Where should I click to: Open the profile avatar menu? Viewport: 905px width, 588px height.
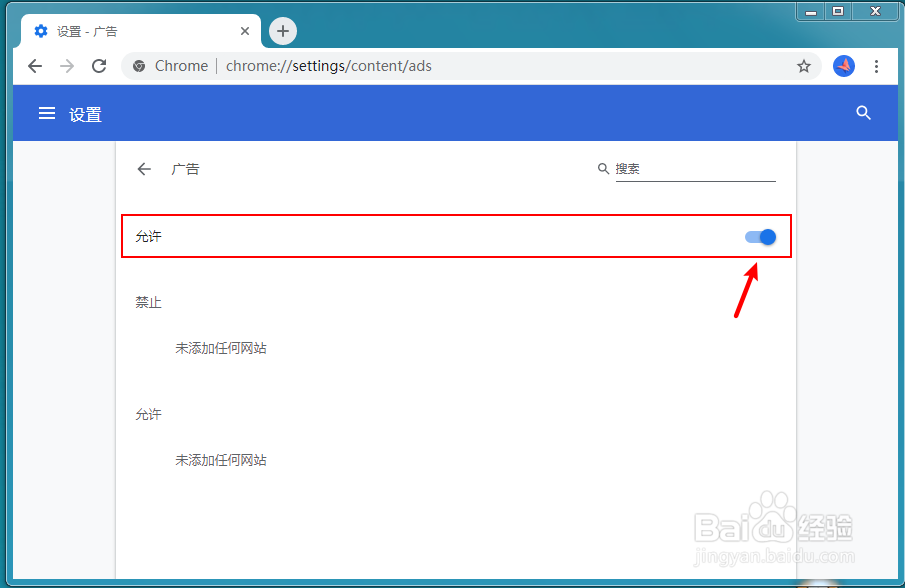pyautogui.click(x=843, y=66)
